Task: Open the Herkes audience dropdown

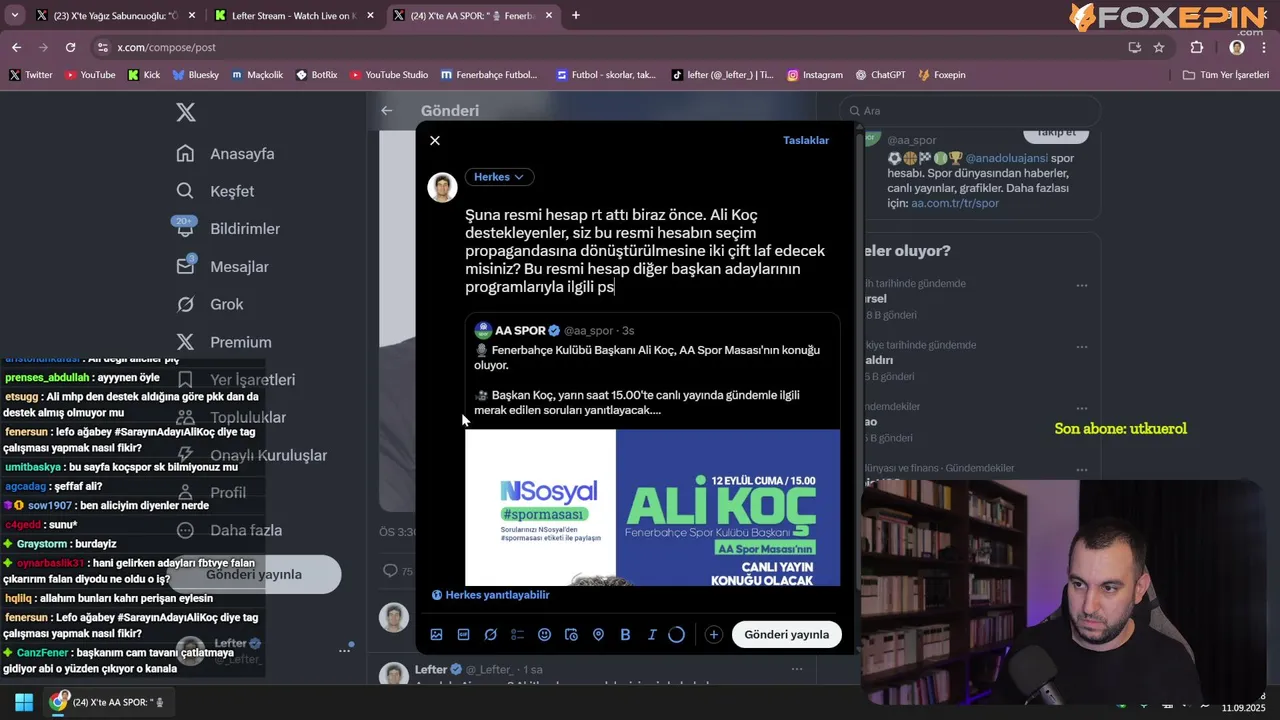Action: [x=498, y=177]
